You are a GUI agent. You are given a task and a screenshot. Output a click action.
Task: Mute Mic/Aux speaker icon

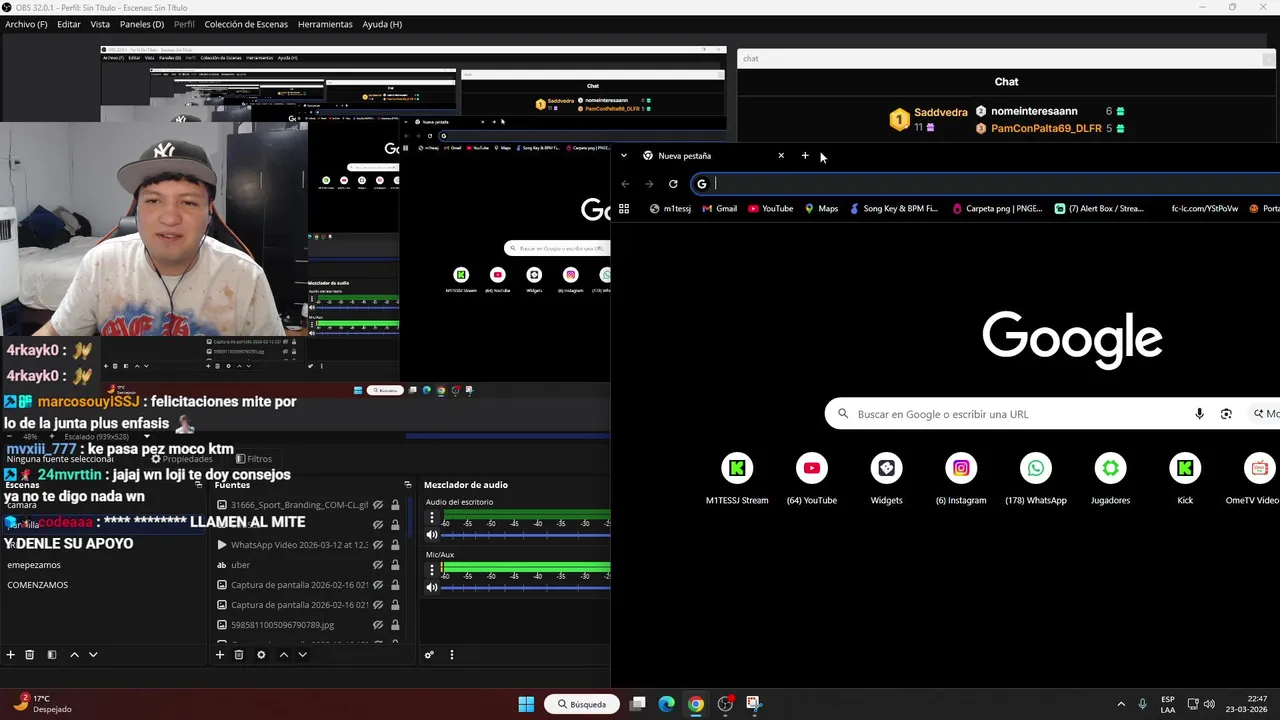pyautogui.click(x=432, y=587)
